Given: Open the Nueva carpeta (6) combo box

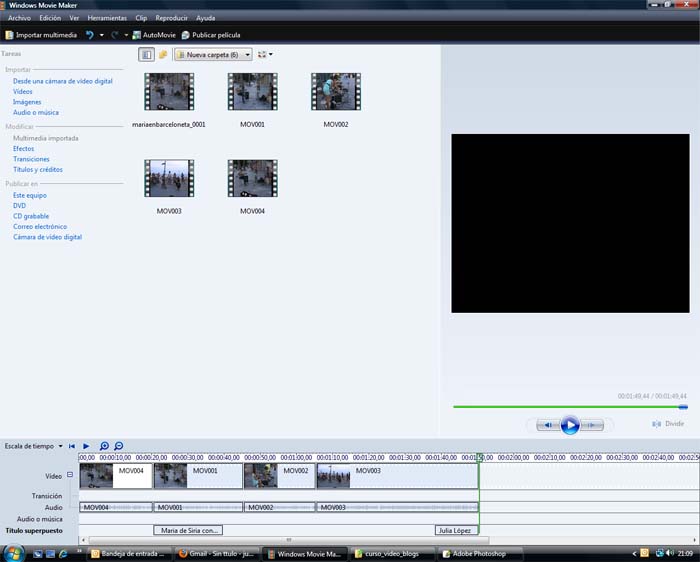Looking at the screenshot, I should [x=213, y=54].
